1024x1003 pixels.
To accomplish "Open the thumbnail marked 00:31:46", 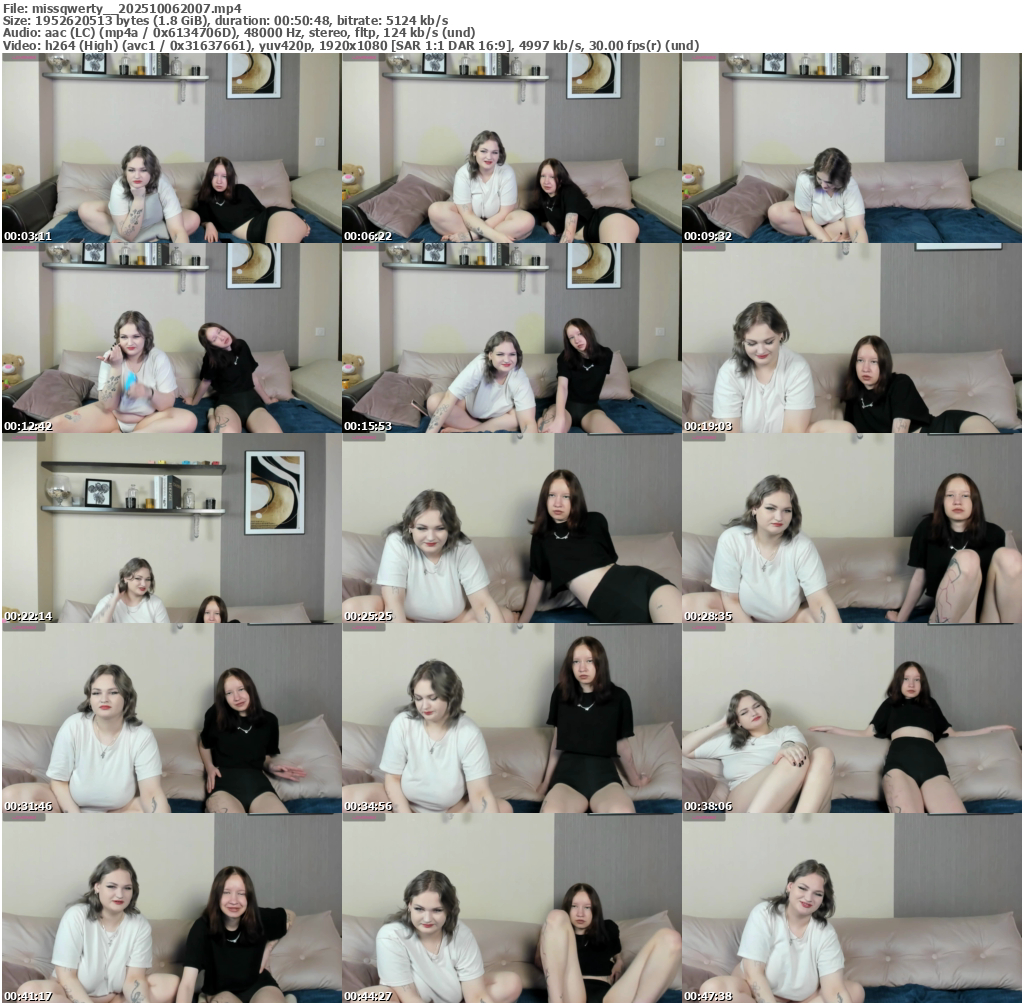I will (x=171, y=718).
